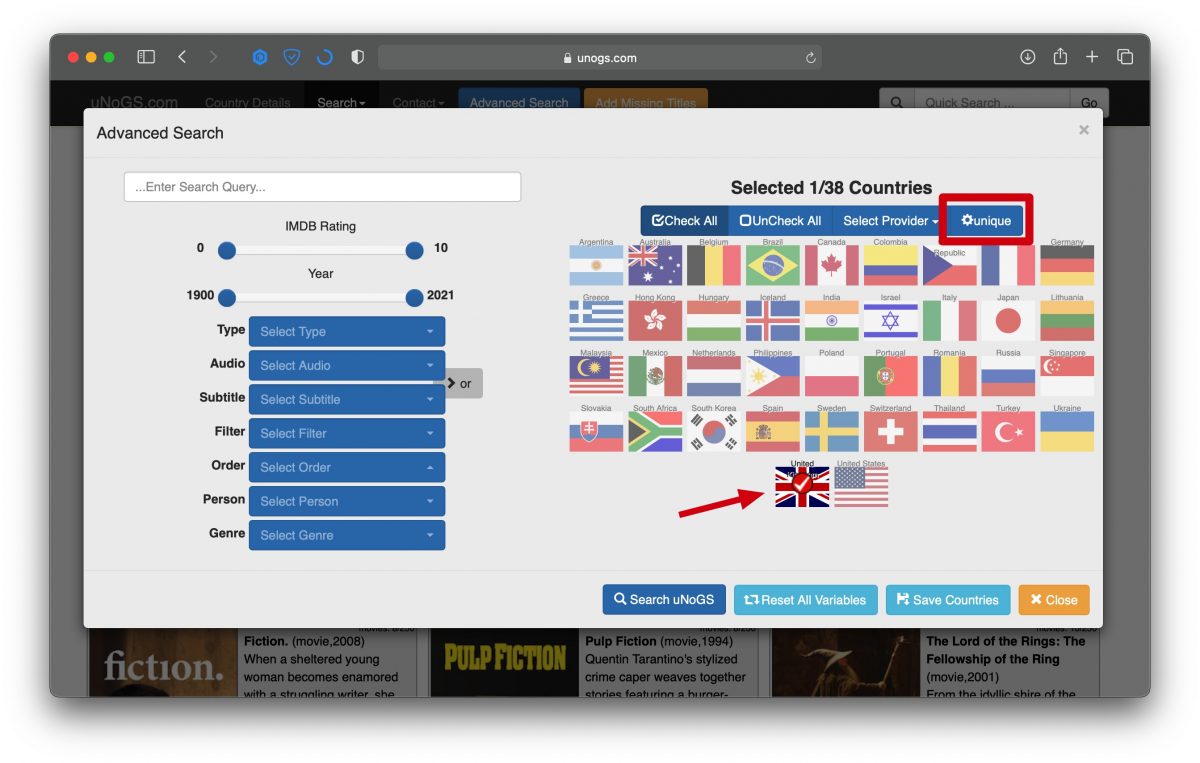Select the Hong Kong flag

[x=655, y=321]
